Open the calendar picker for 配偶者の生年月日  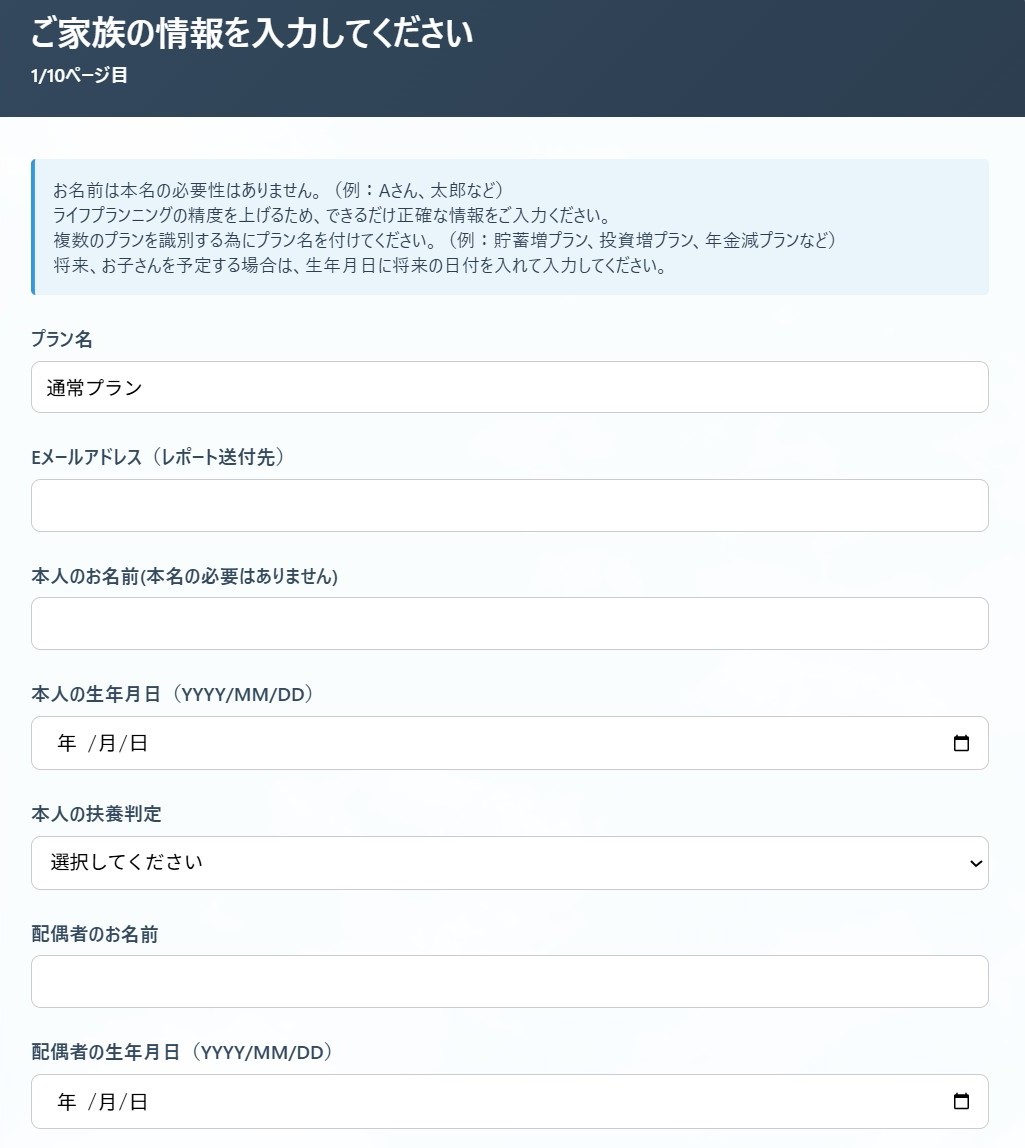pos(962,1102)
